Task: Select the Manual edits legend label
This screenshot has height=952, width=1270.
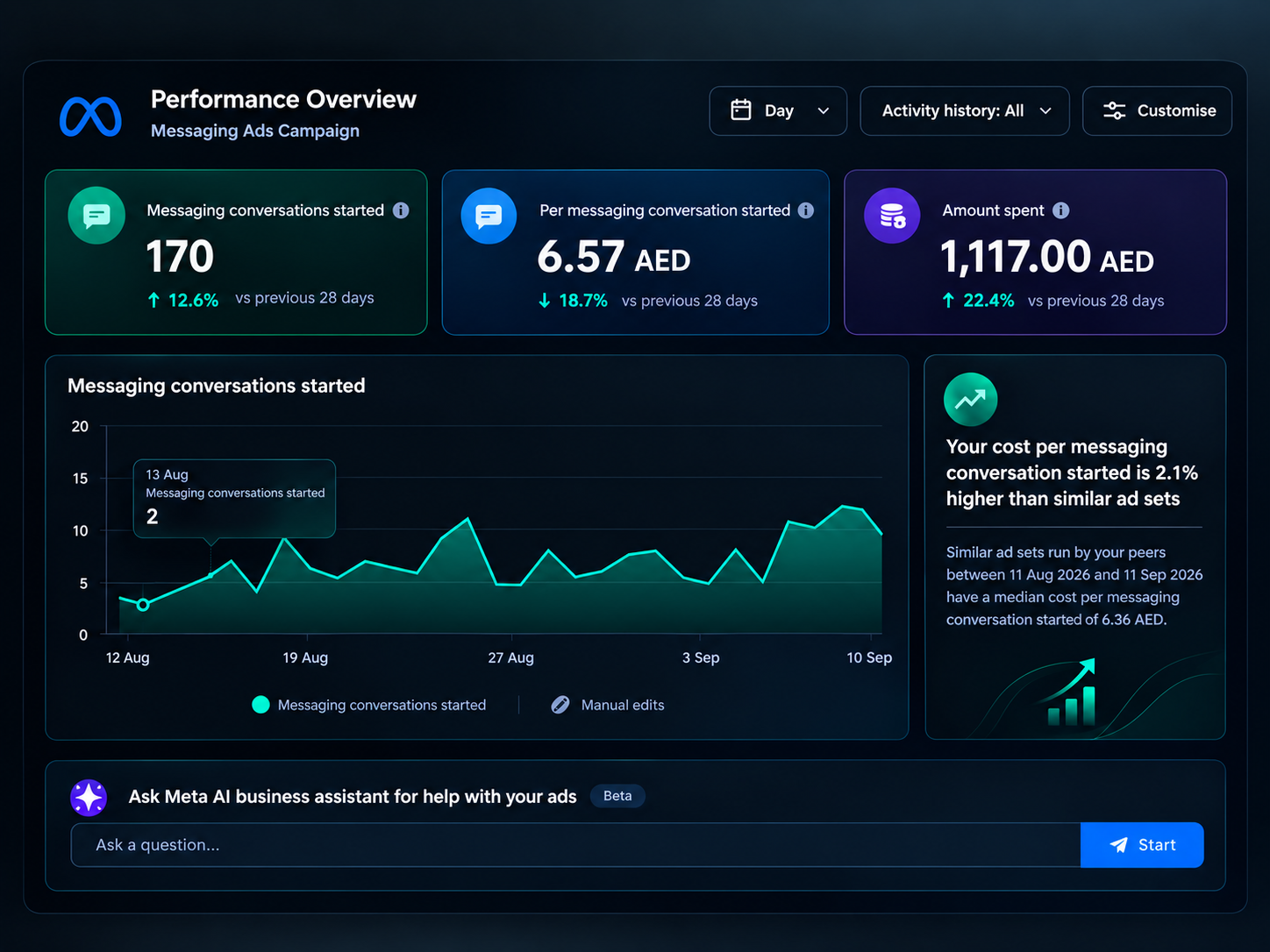Action: (623, 705)
